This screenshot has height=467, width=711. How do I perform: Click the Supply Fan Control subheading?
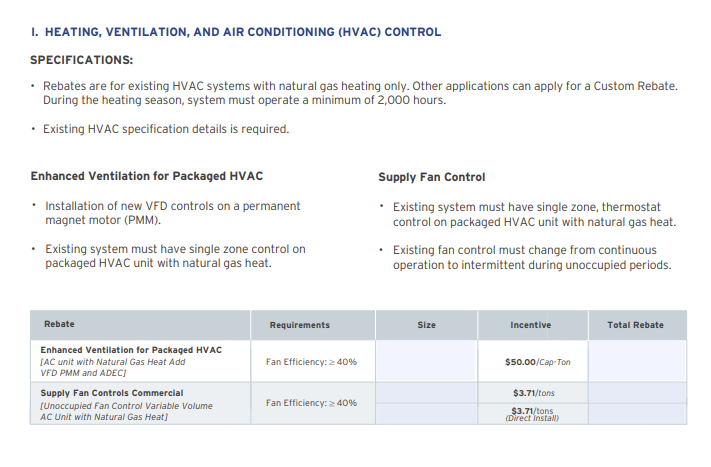click(x=432, y=177)
